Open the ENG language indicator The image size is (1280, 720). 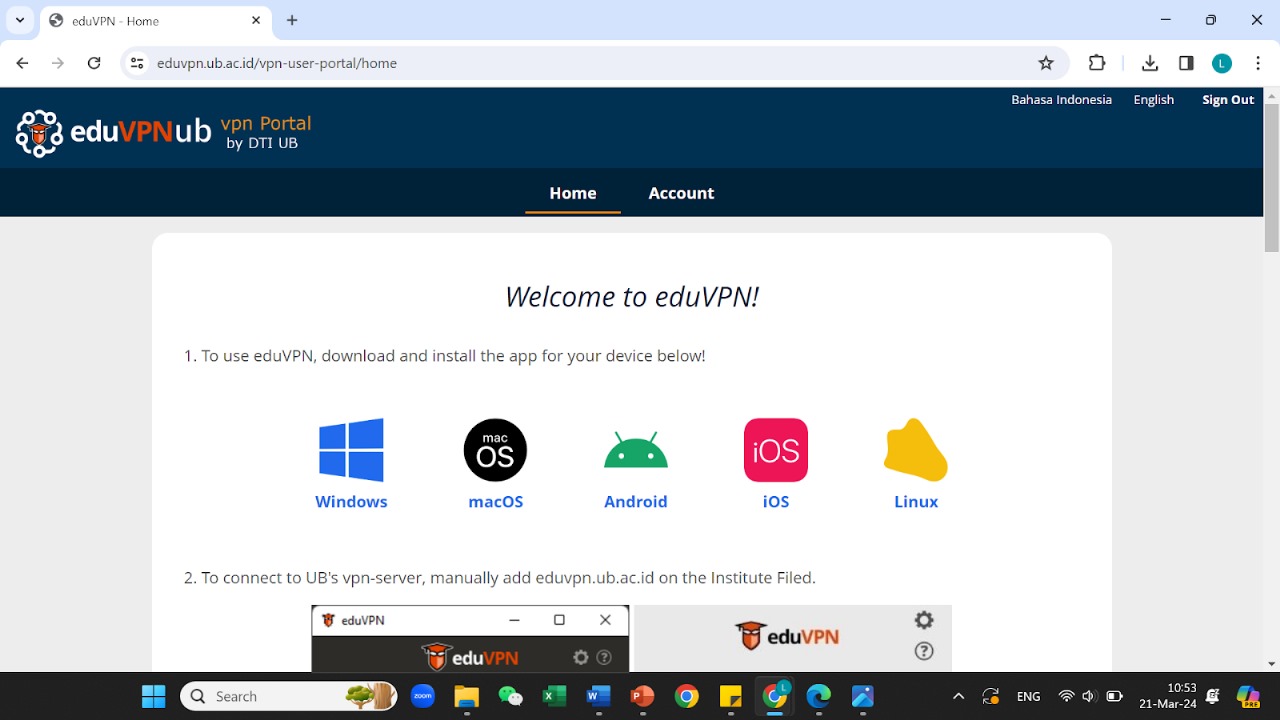(1028, 696)
